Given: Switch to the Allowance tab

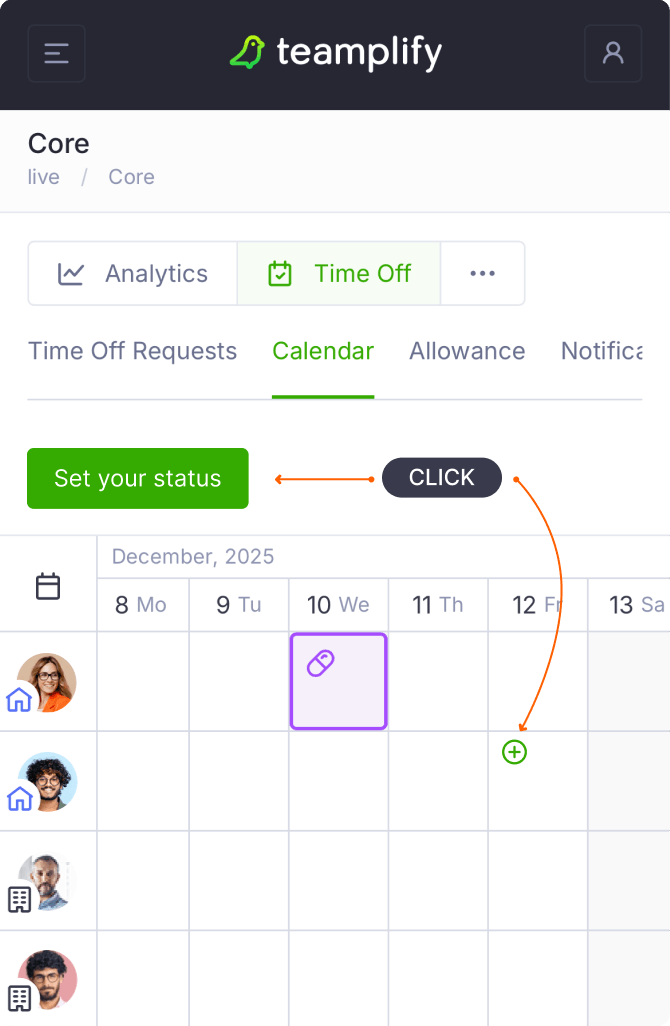Looking at the screenshot, I should coord(467,351).
